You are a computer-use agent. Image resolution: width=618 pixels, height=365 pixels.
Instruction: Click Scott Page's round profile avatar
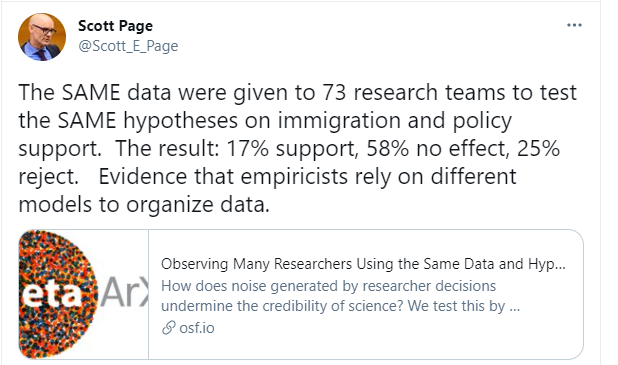coord(42,37)
